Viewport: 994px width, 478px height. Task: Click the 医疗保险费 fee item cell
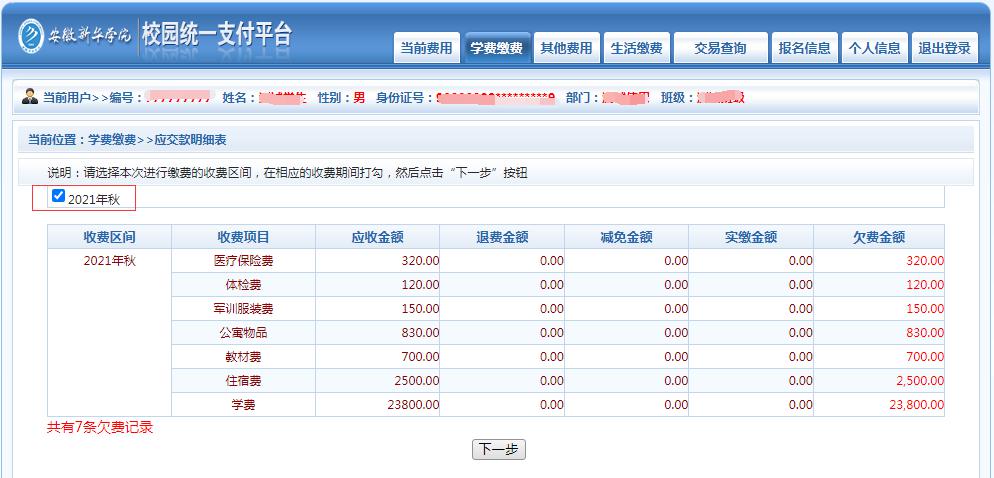pyautogui.click(x=243, y=260)
